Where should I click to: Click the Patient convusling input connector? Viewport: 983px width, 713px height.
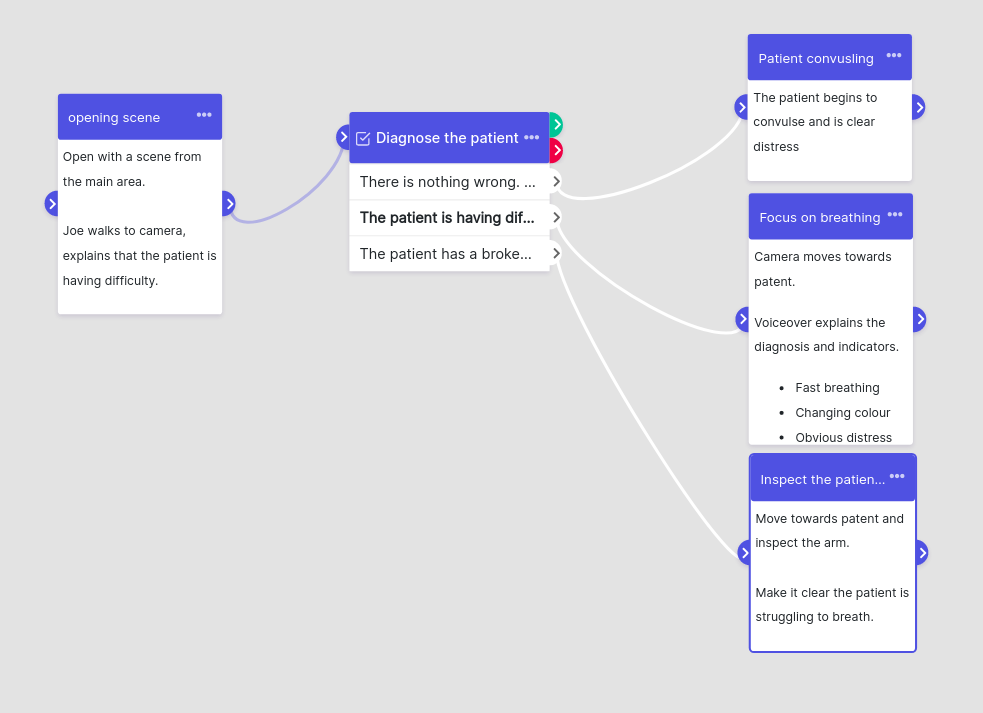click(742, 107)
